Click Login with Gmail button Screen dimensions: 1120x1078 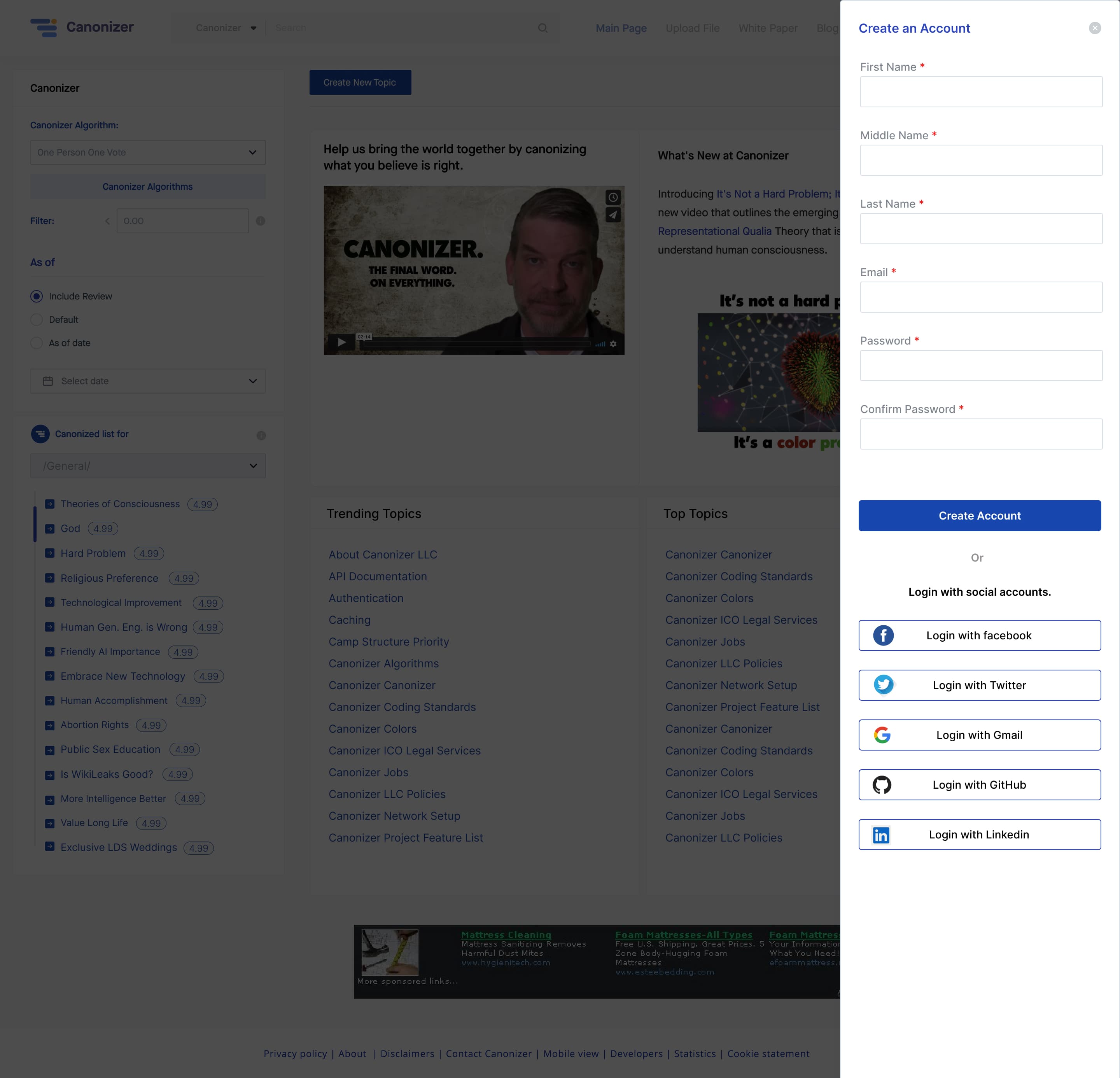point(980,735)
